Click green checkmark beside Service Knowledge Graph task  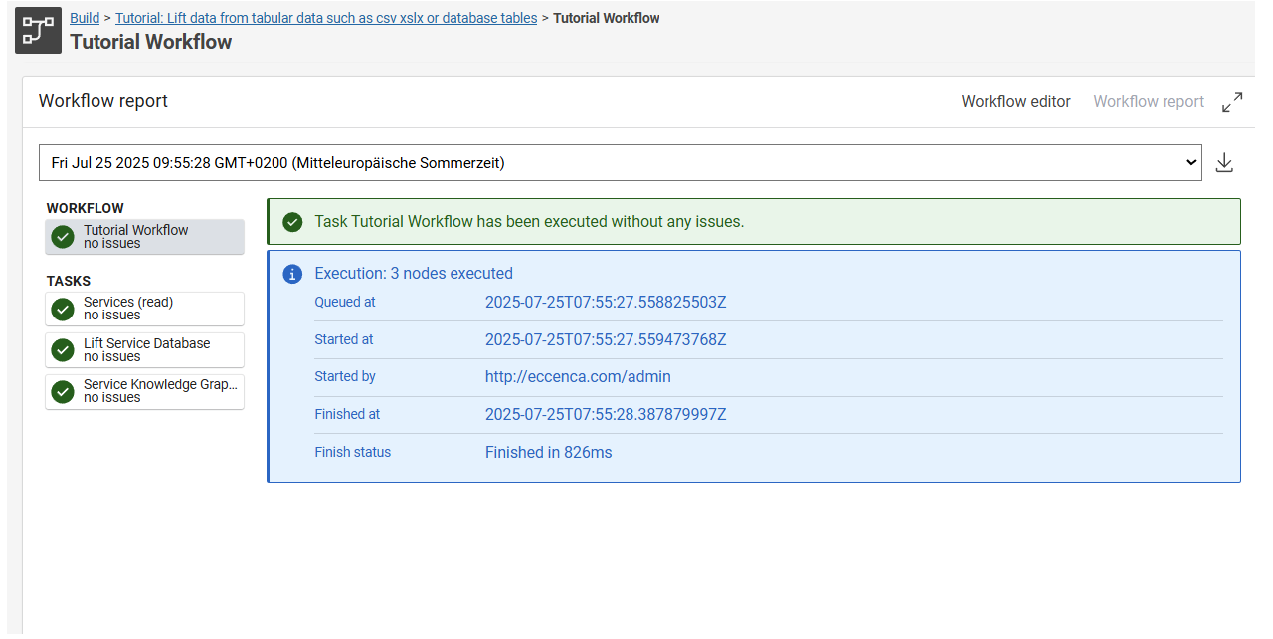(x=63, y=391)
